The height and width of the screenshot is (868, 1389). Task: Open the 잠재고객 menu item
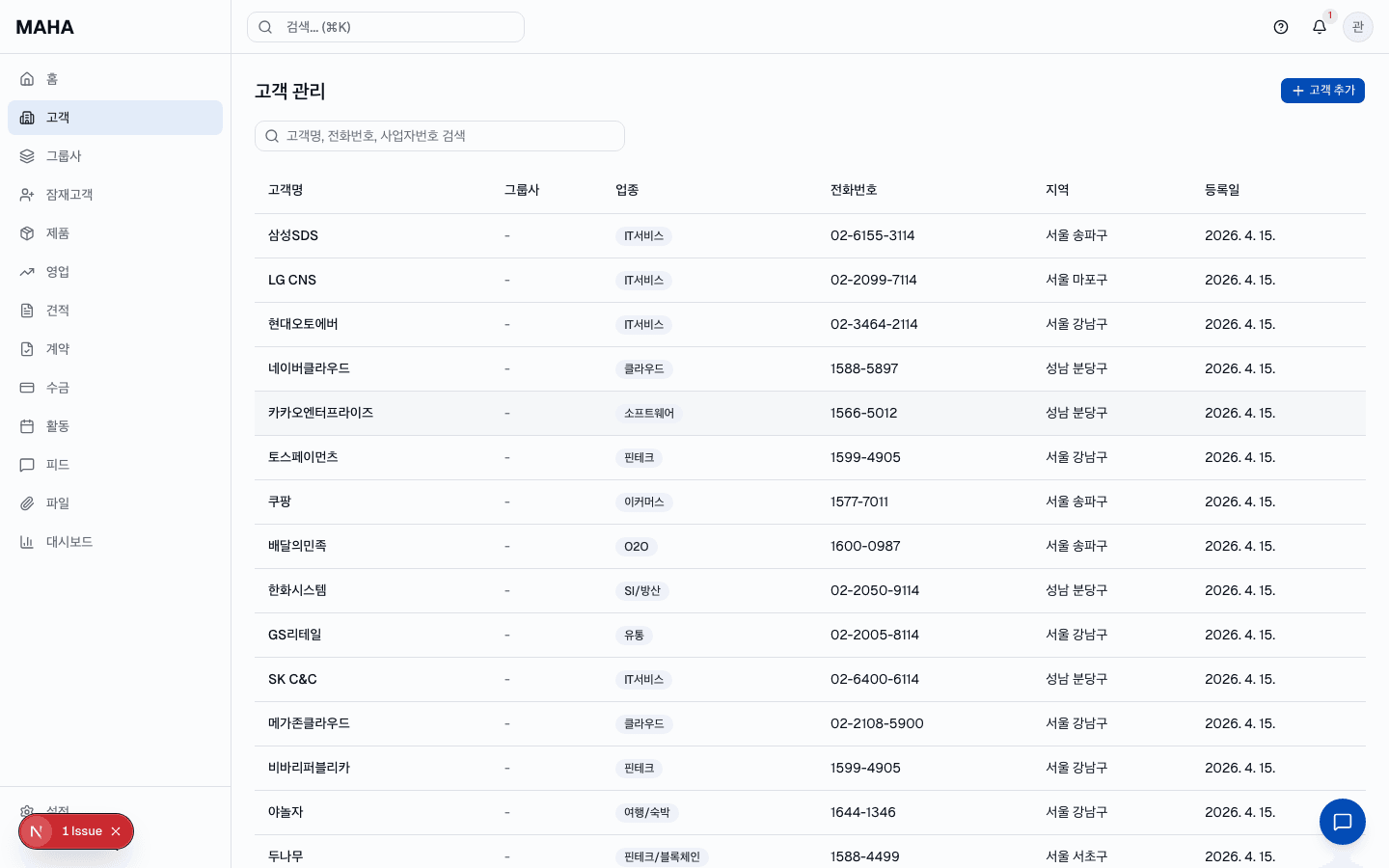click(x=115, y=195)
